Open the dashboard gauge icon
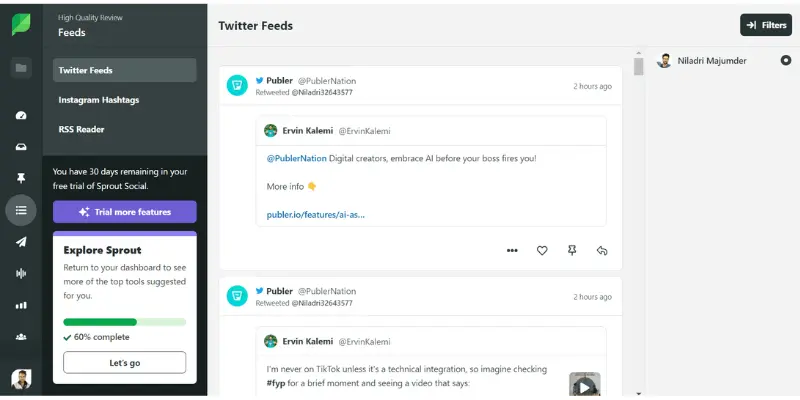Image resolution: width=800 pixels, height=400 pixels. click(21, 115)
